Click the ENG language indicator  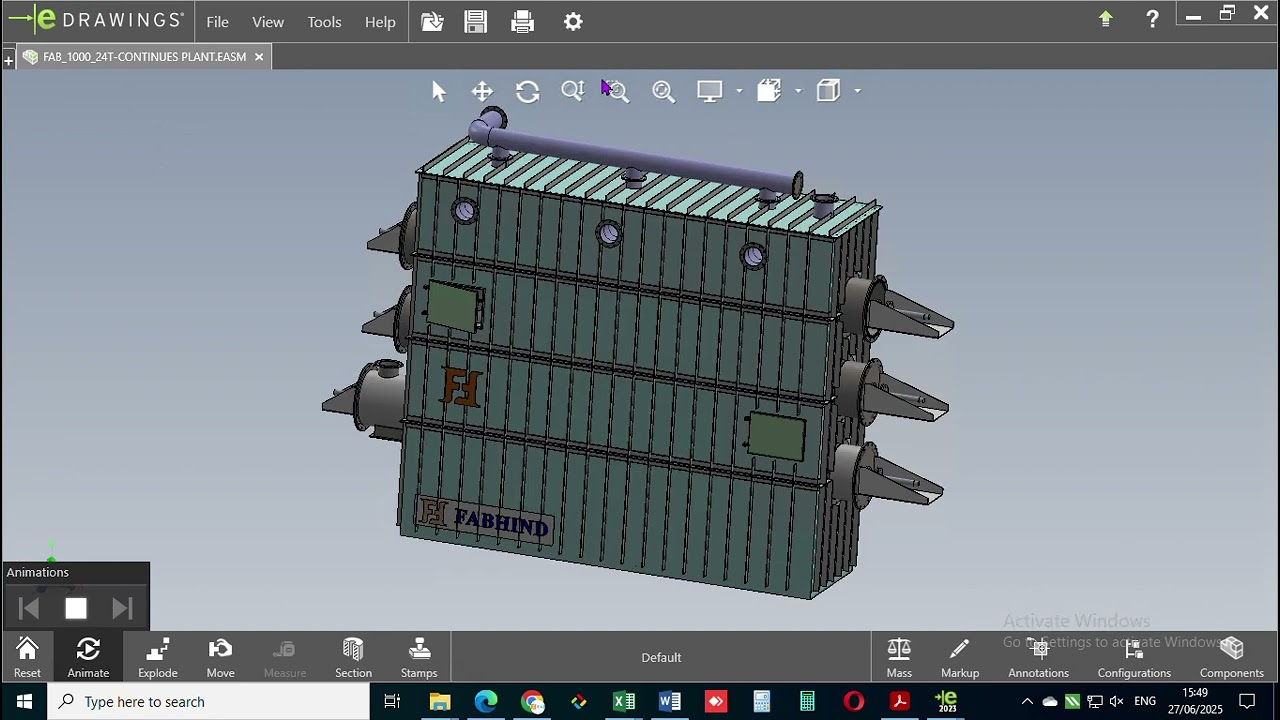tap(1145, 702)
